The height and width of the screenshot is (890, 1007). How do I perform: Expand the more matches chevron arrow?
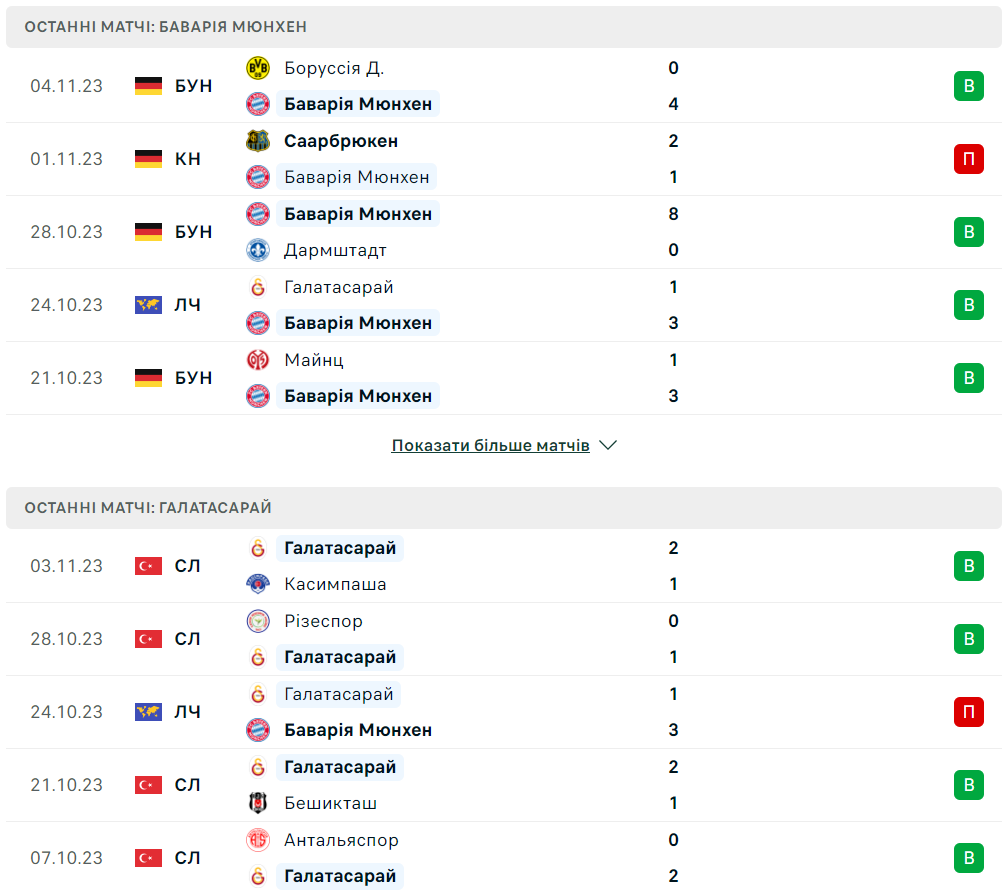[x=608, y=445]
